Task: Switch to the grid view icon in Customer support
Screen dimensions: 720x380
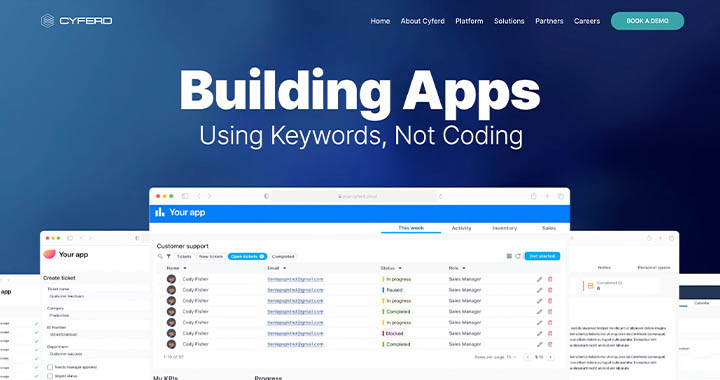Action: pos(509,256)
